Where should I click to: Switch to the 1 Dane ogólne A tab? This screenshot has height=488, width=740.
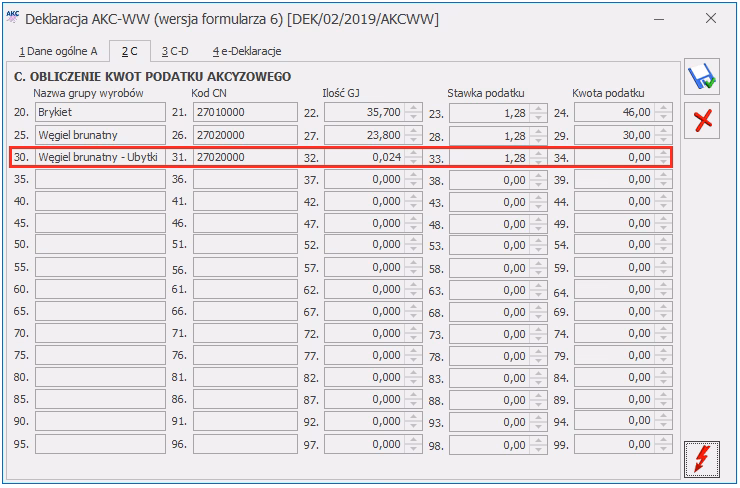pyautogui.click(x=57, y=51)
